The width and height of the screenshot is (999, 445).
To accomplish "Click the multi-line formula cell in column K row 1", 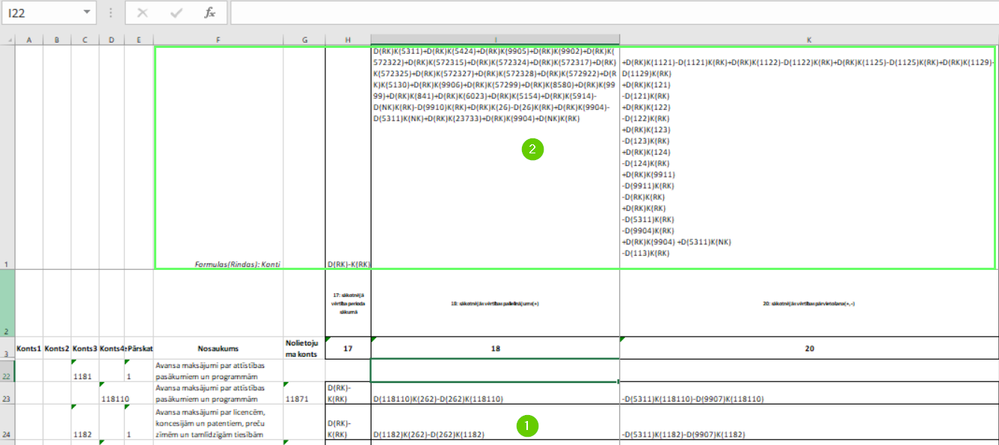I will click(809, 157).
